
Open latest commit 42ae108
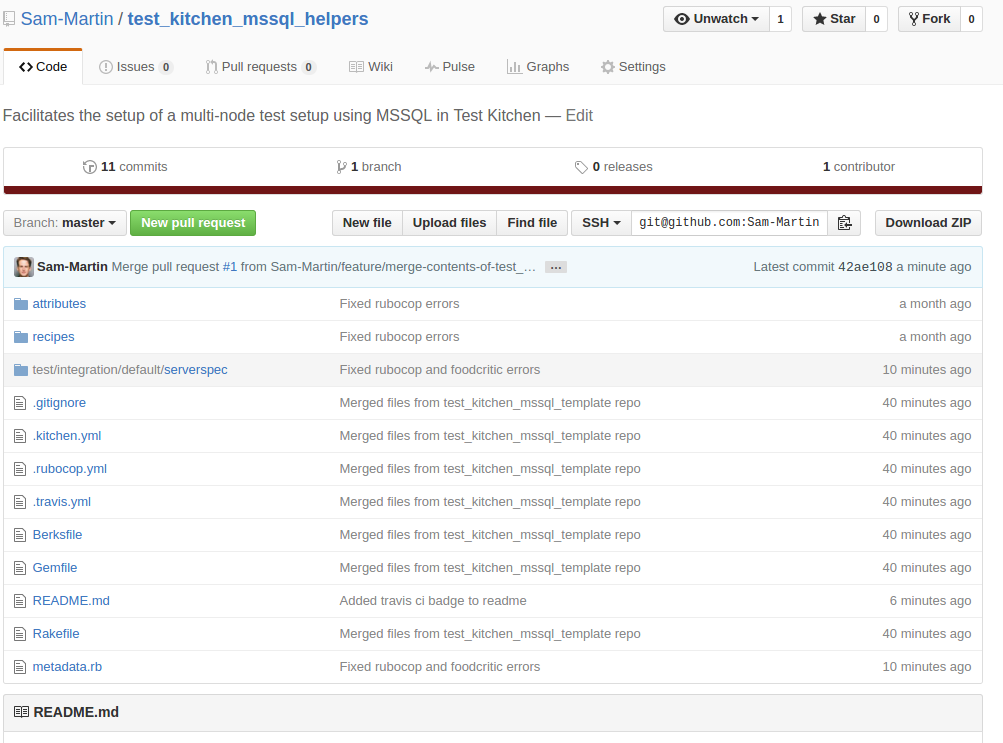pyautogui.click(x=865, y=267)
